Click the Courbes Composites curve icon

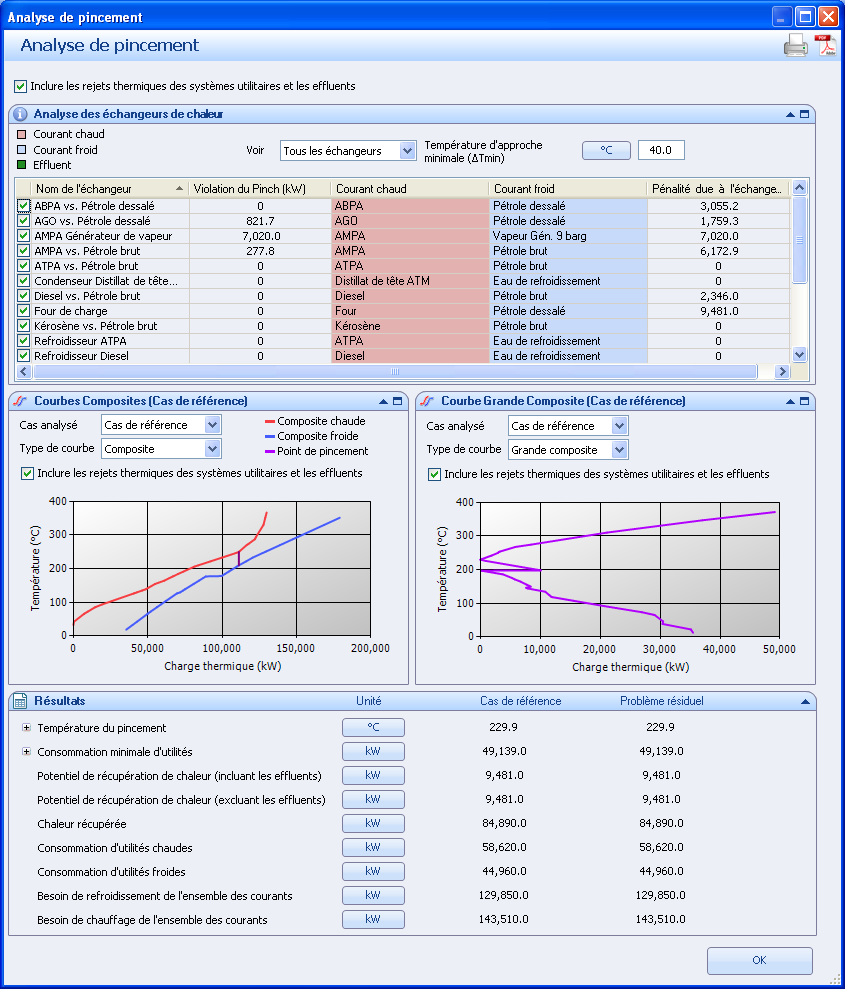(x=20, y=401)
